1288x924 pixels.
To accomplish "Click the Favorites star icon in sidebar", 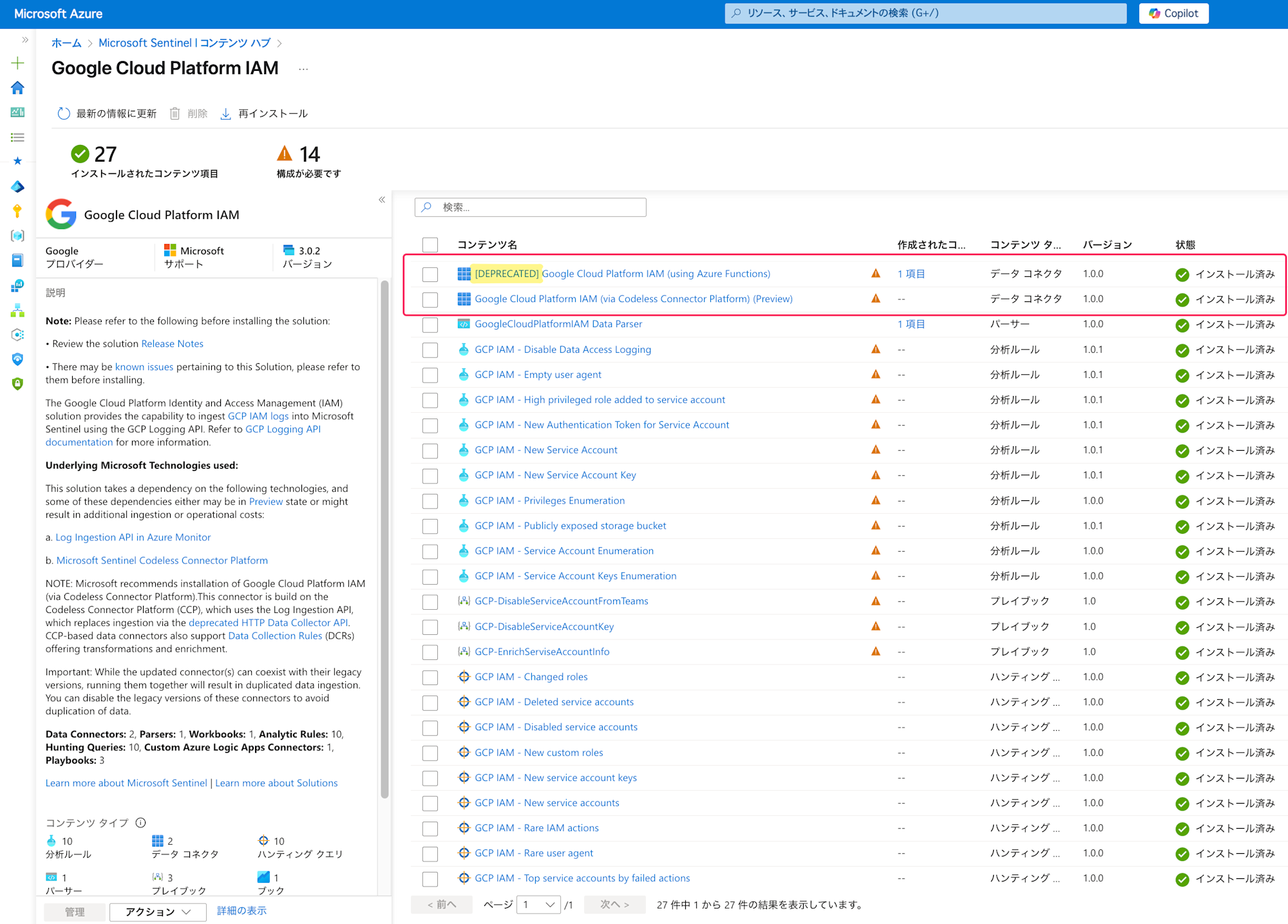I will click(x=17, y=161).
